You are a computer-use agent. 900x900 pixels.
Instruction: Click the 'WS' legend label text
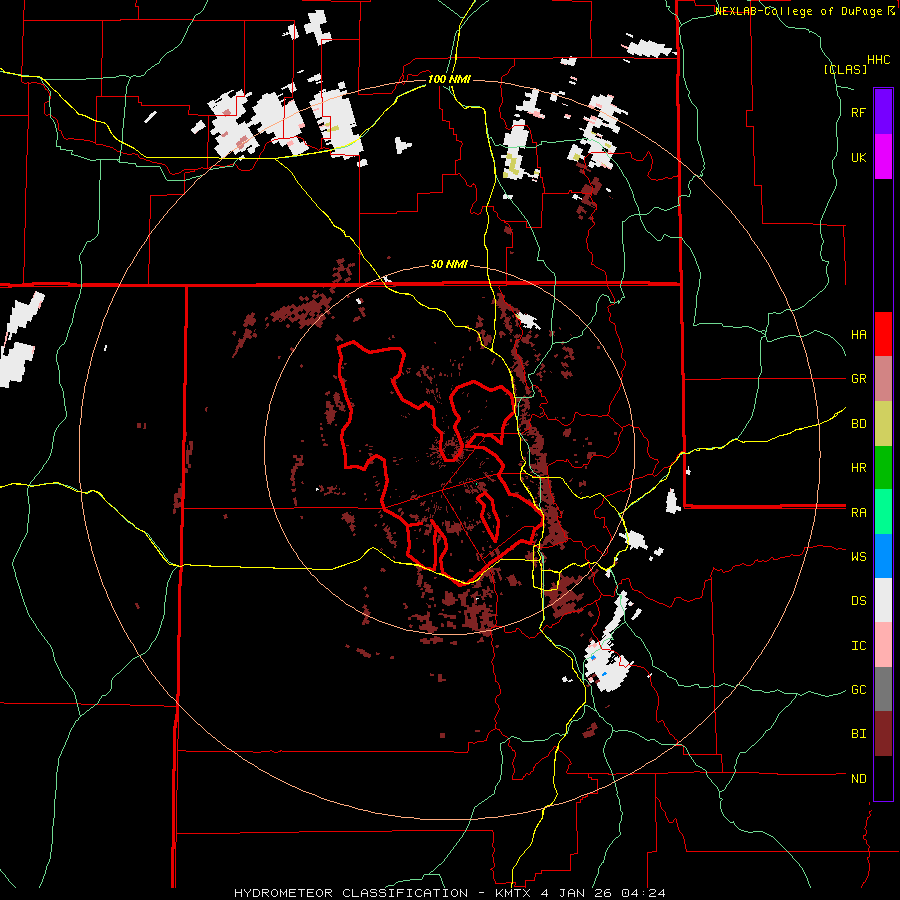point(858,557)
